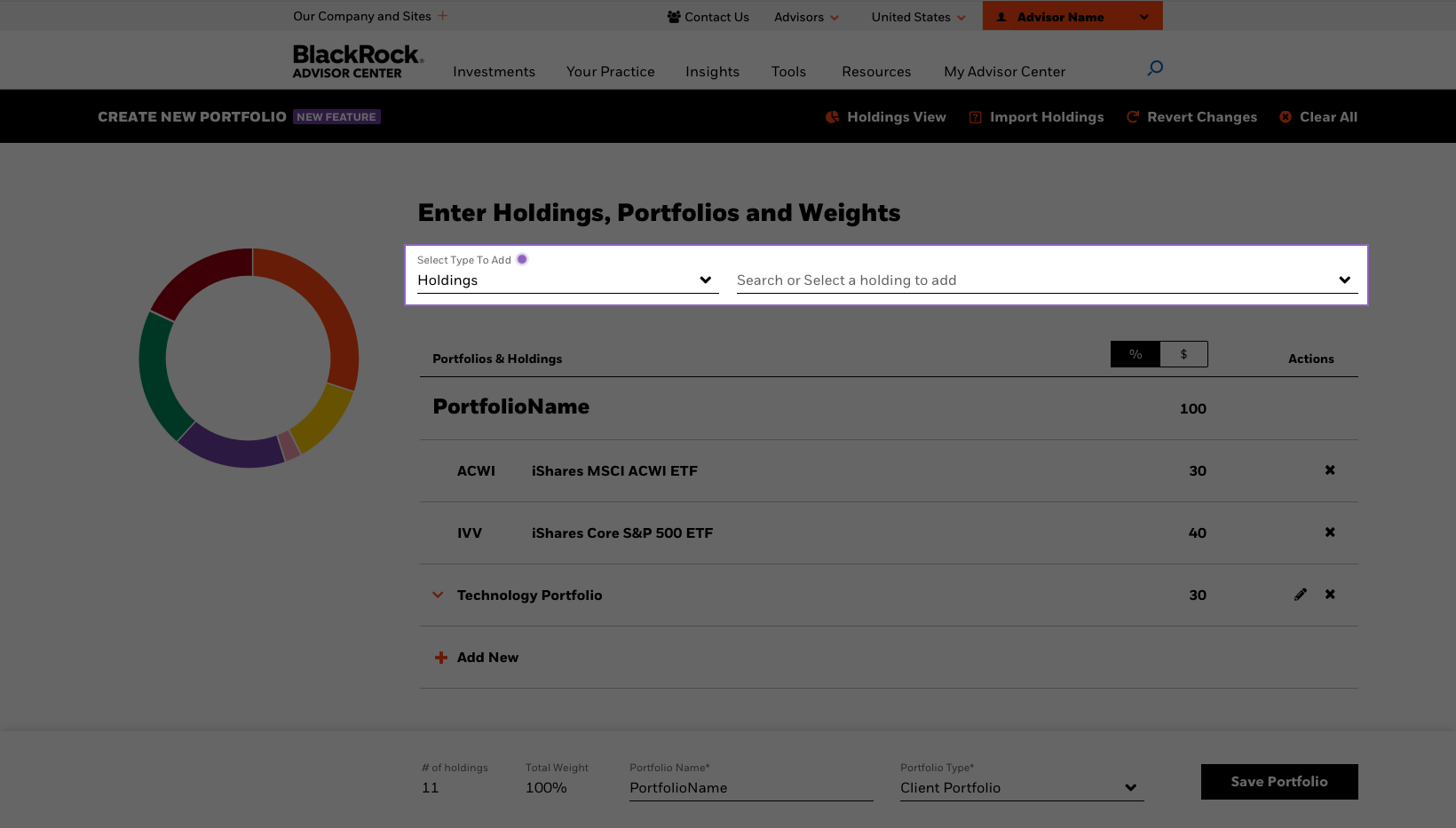
Task: Open the Insights menu
Action: coord(712,72)
